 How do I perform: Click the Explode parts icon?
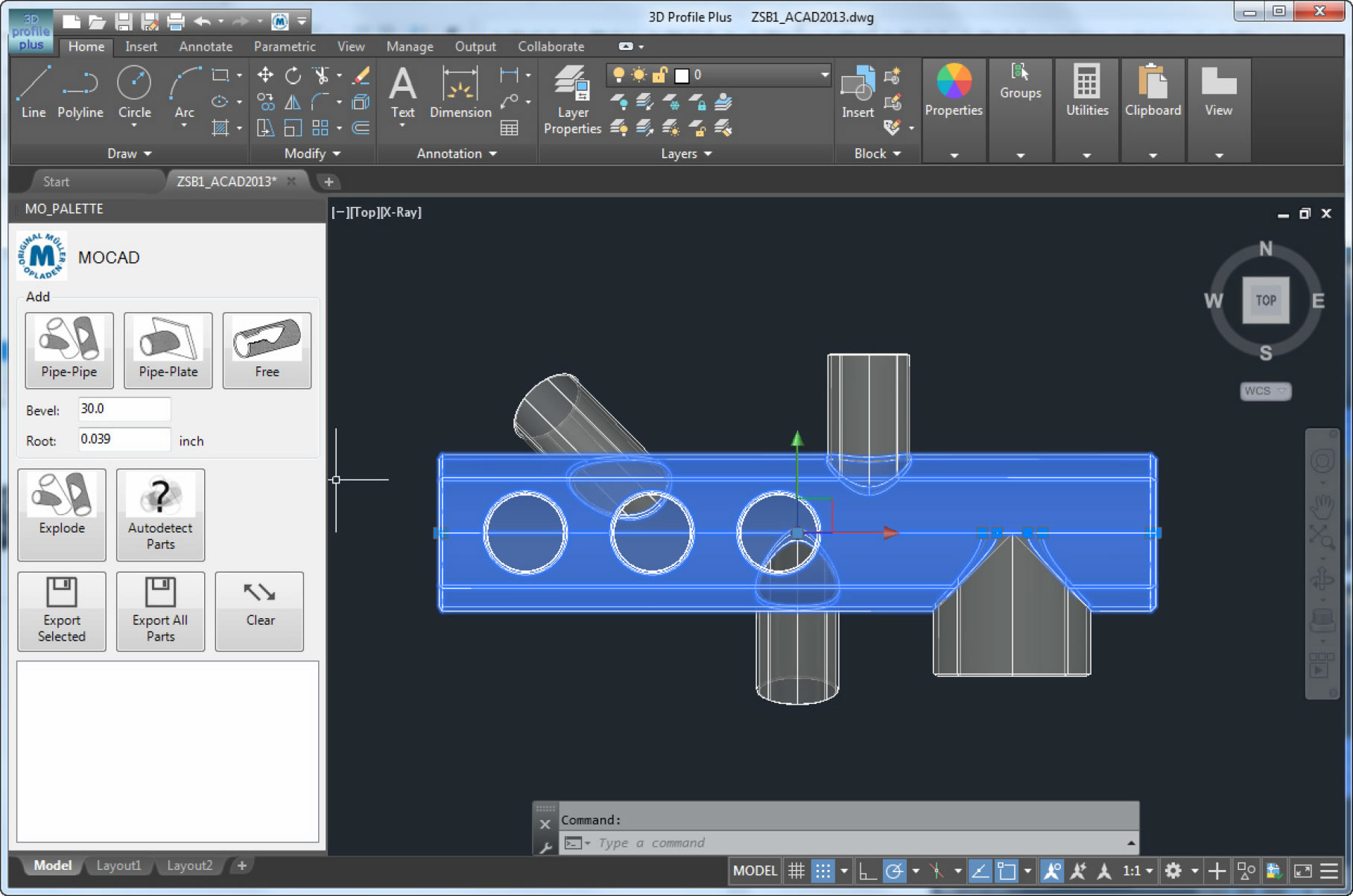[62, 513]
